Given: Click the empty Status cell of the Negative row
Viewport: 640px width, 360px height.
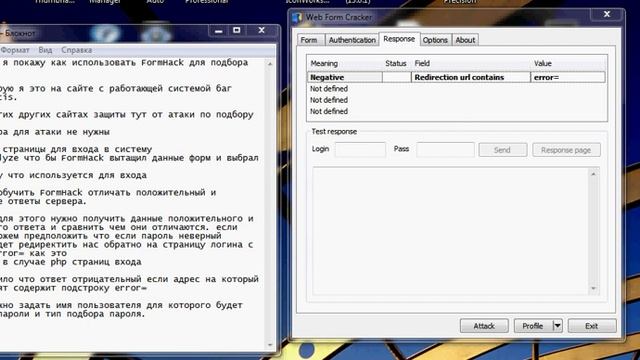Looking at the screenshot, I should (x=397, y=77).
